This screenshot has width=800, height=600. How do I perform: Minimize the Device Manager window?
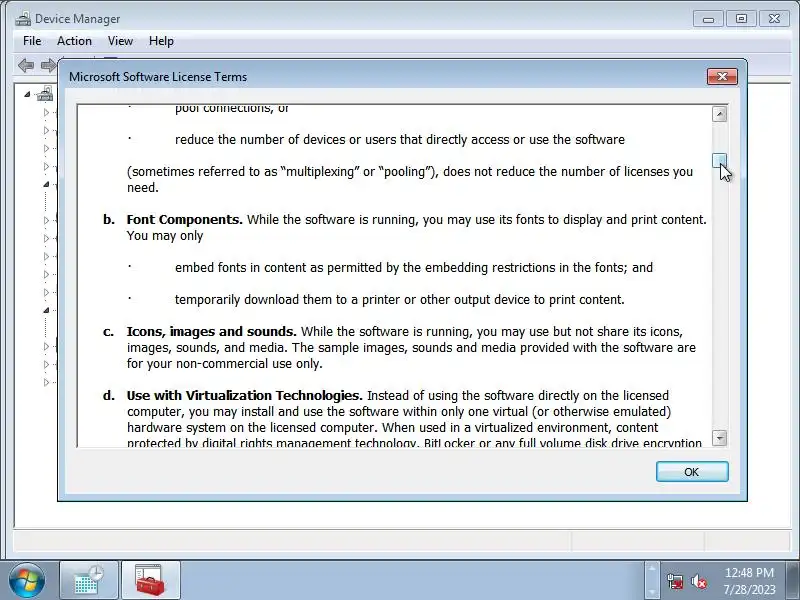click(x=708, y=19)
